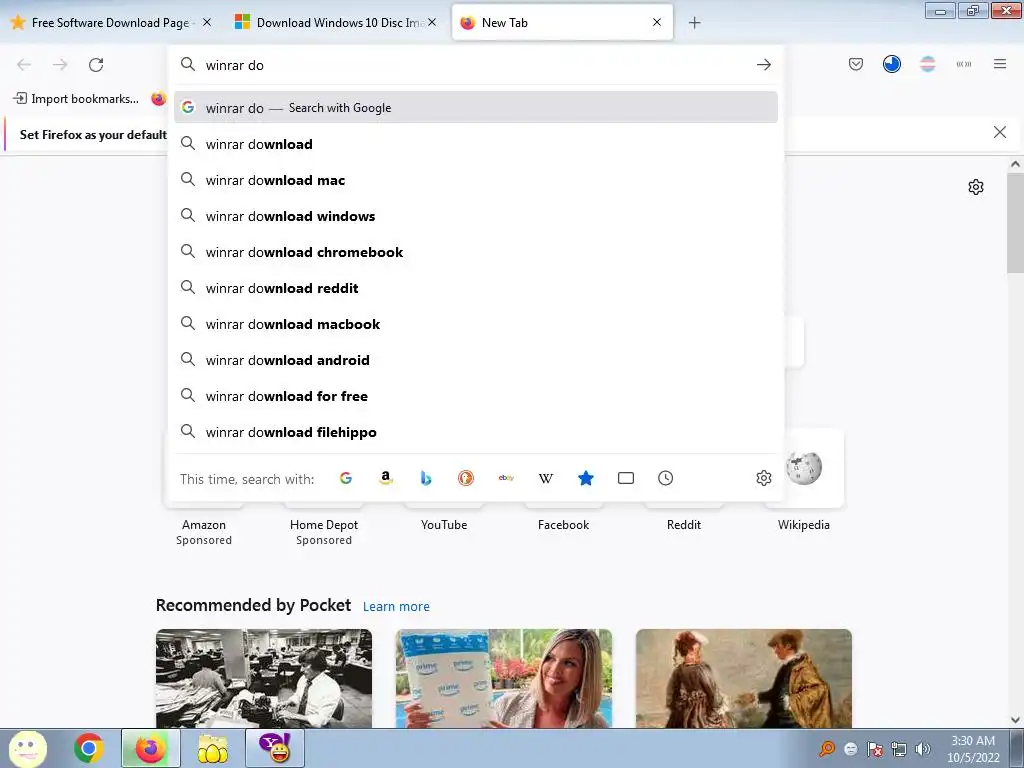Open the Amazon Sponsored shortcut
Image resolution: width=1024 pixels, height=768 pixels.
204,524
